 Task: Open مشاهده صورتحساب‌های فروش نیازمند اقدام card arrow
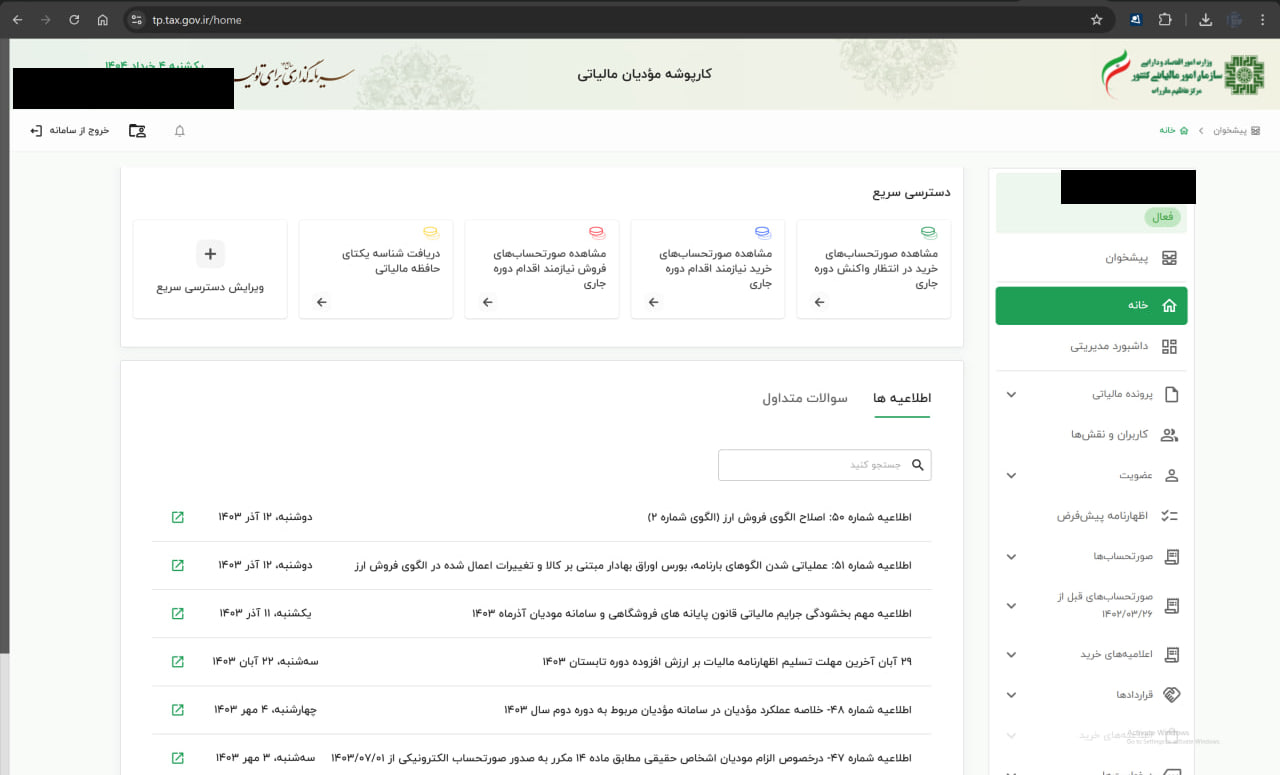pyautogui.click(x=487, y=302)
